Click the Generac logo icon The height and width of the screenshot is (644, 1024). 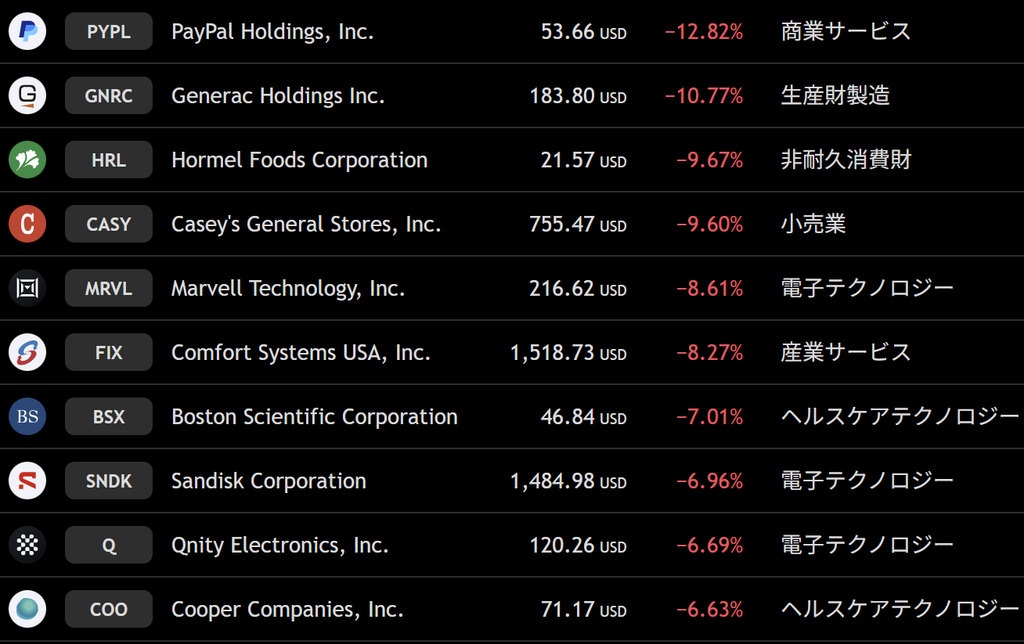pos(27,95)
